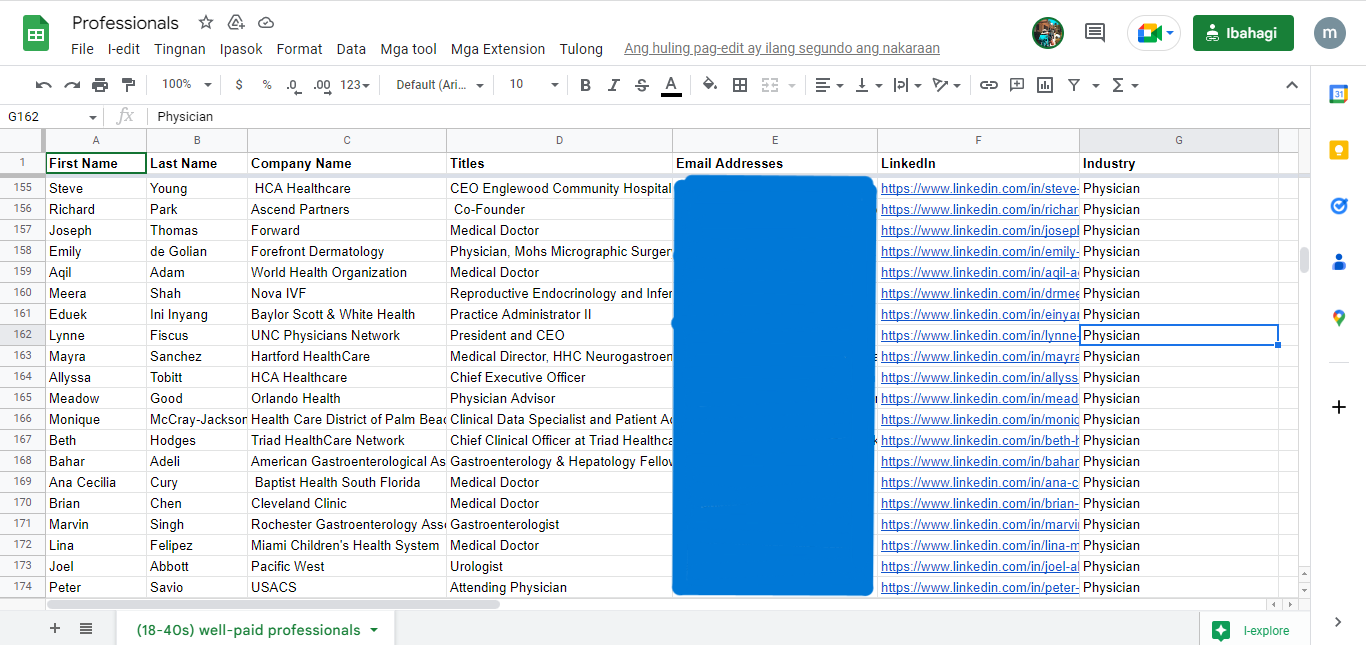
Task: Open the last edit history link
Action: pyautogui.click(x=782, y=49)
